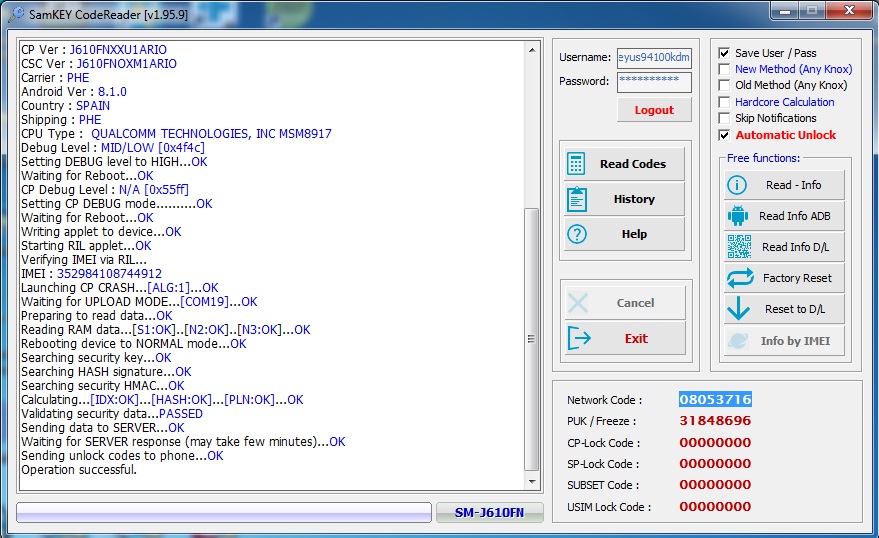Close the SamKEY CodeReader window

(849, 10)
